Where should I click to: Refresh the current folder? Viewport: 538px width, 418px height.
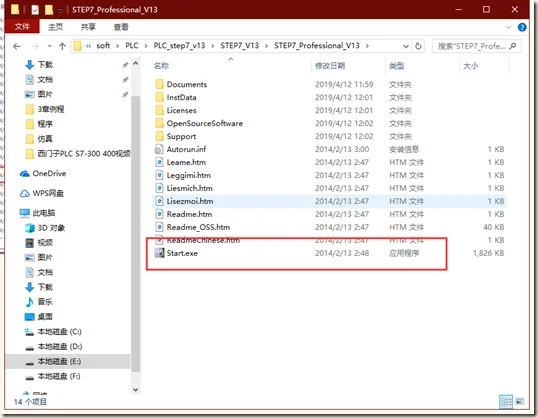coord(418,46)
